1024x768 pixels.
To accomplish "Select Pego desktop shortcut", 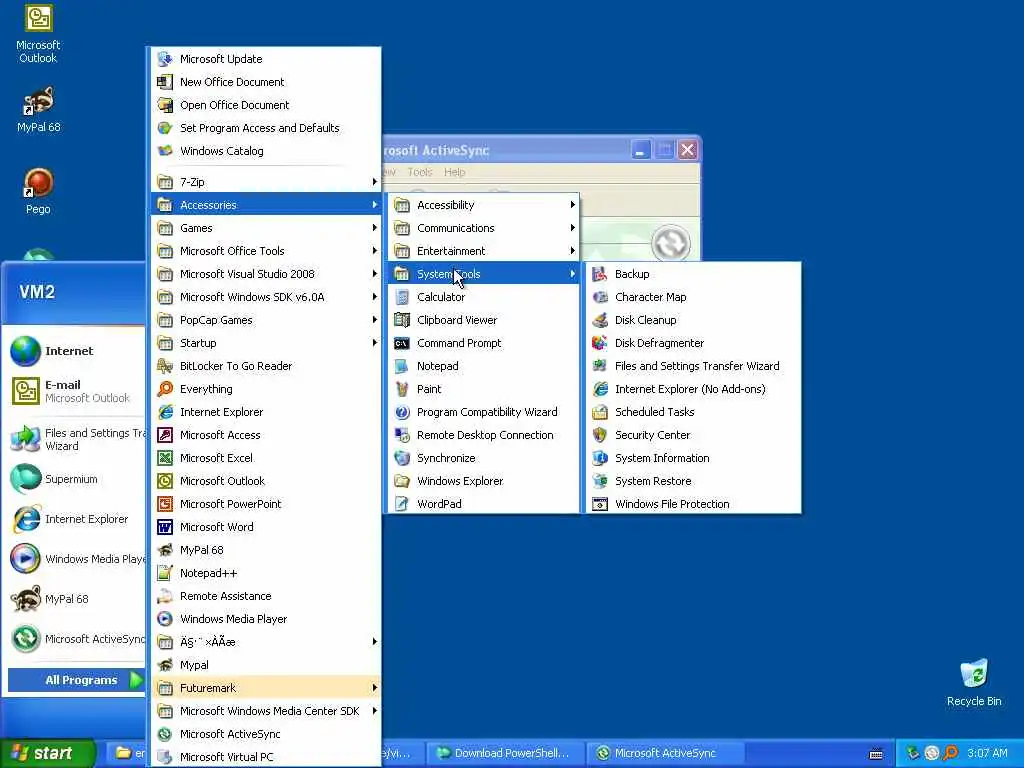I will click(38, 191).
